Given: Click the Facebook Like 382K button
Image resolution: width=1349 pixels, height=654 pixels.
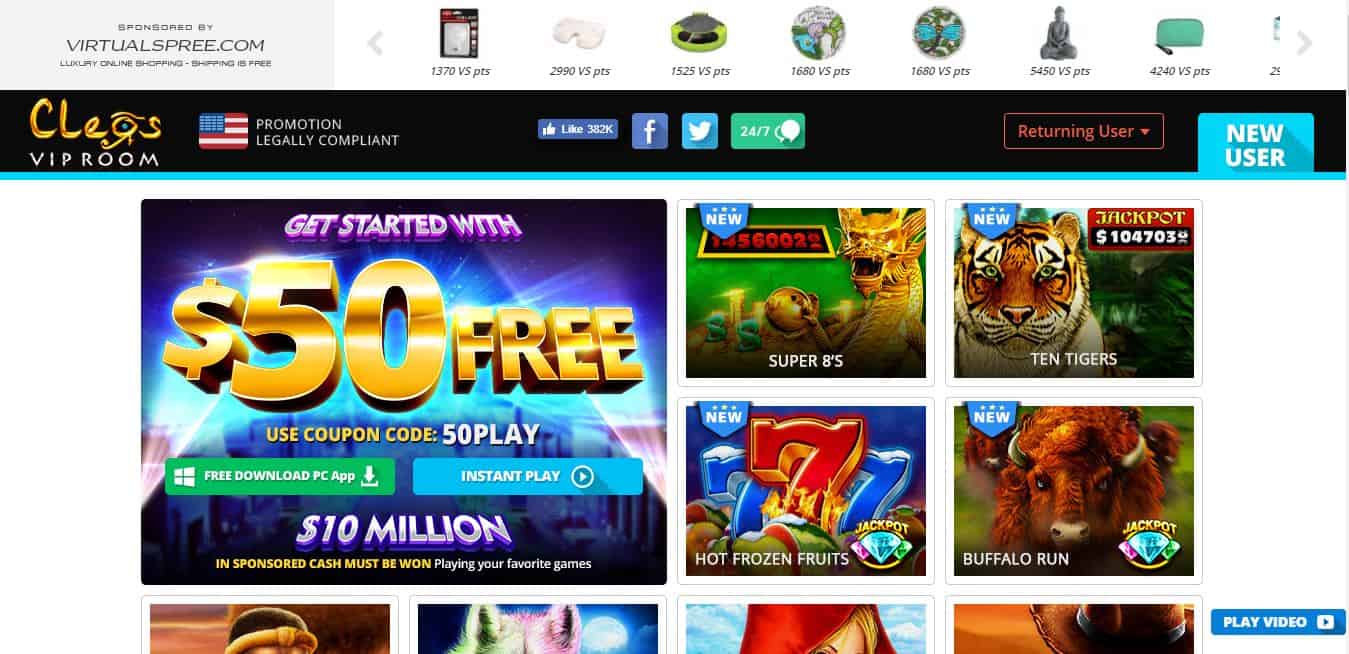Looking at the screenshot, I should 578,129.
